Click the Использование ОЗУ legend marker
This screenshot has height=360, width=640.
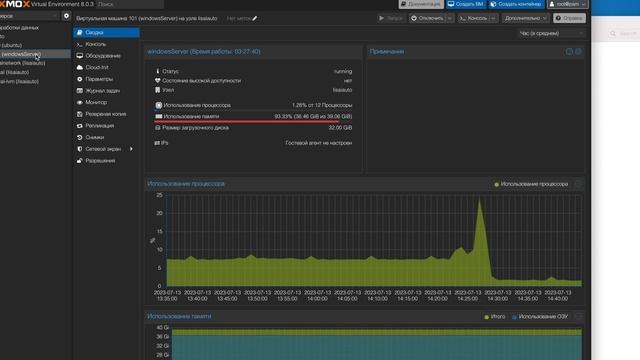(514, 317)
